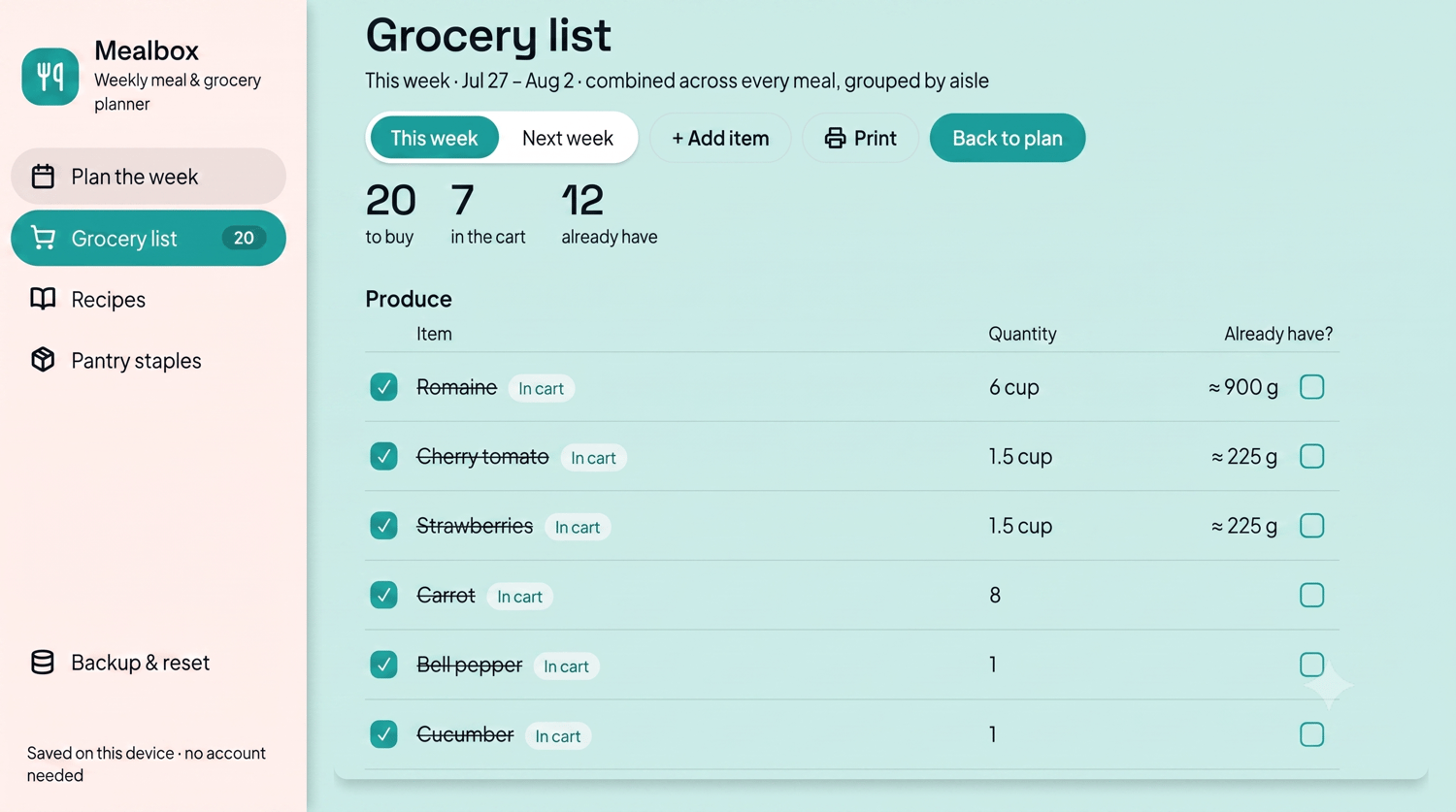Click the box icon for Pantry staples
1456x812 pixels.
point(43,360)
